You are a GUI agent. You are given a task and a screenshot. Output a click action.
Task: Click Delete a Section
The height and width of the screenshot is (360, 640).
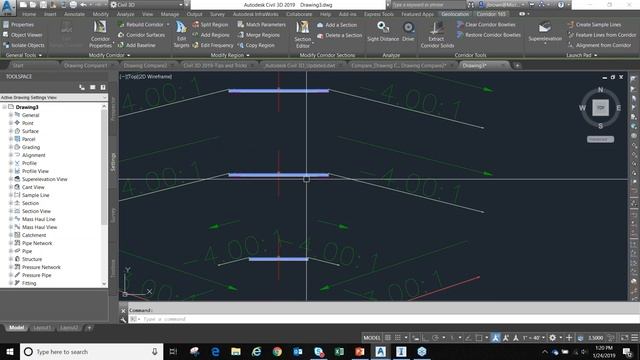click(340, 36)
